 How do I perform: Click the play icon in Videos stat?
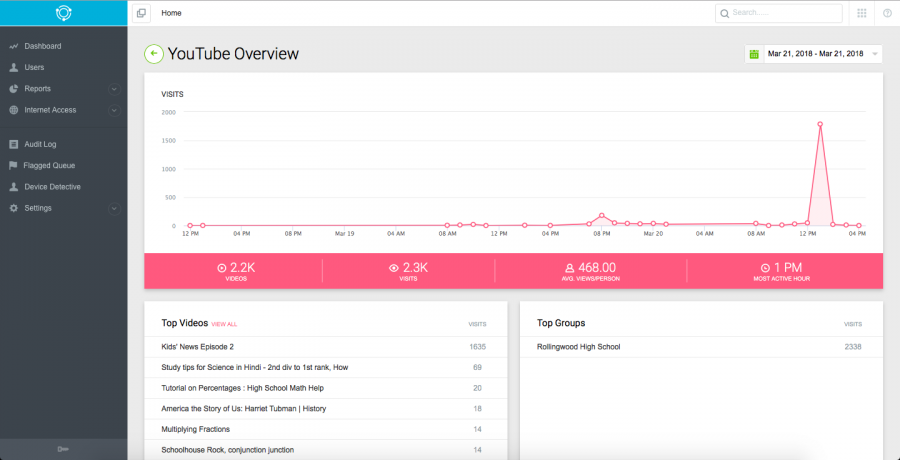coord(222,268)
